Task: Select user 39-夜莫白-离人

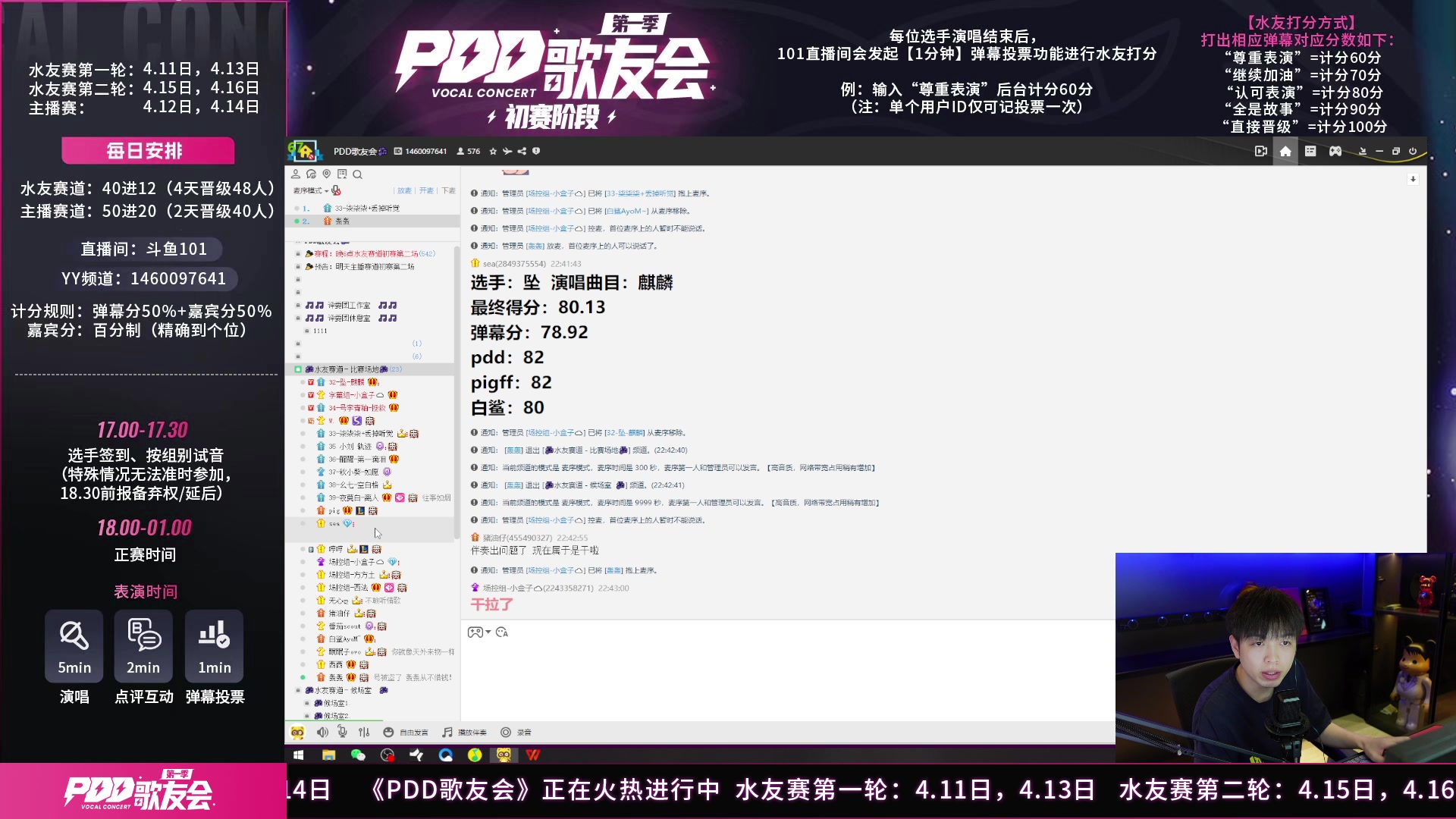Action: (x=353, y=498)
